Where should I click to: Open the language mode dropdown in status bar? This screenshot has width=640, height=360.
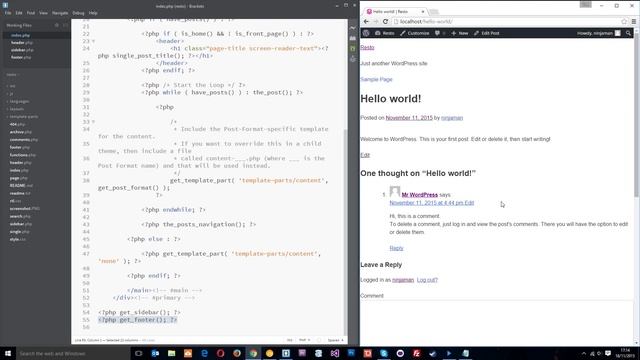tap(304, 340)
